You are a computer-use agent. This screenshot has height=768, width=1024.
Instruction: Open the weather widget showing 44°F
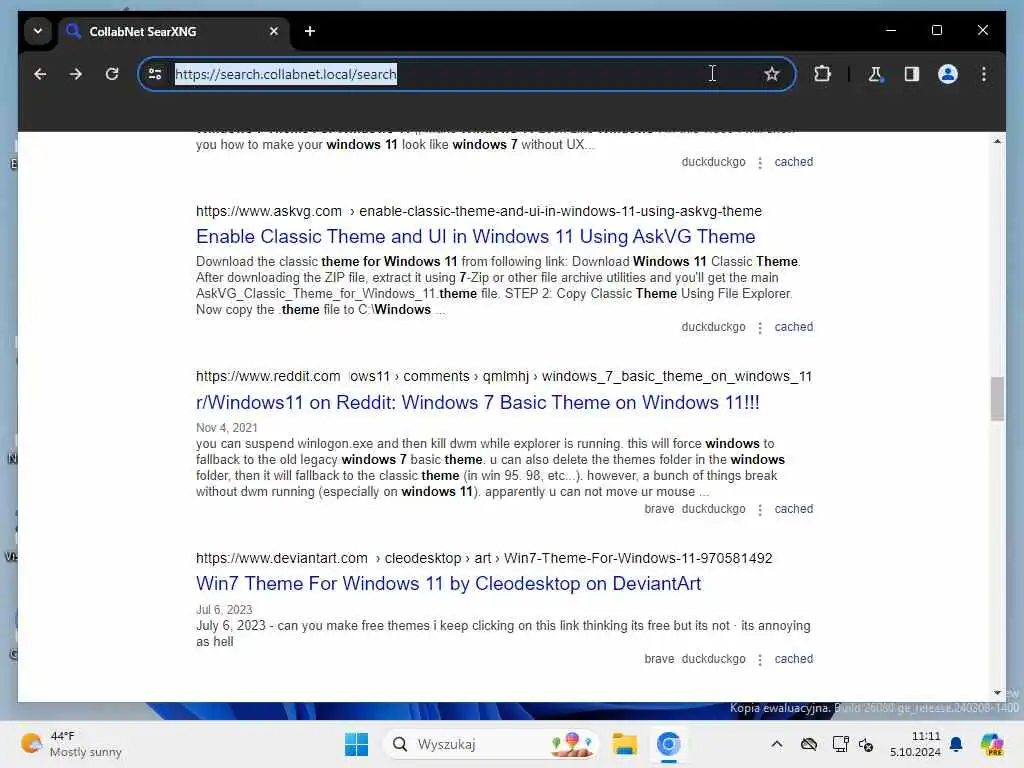tap(71, 744)
